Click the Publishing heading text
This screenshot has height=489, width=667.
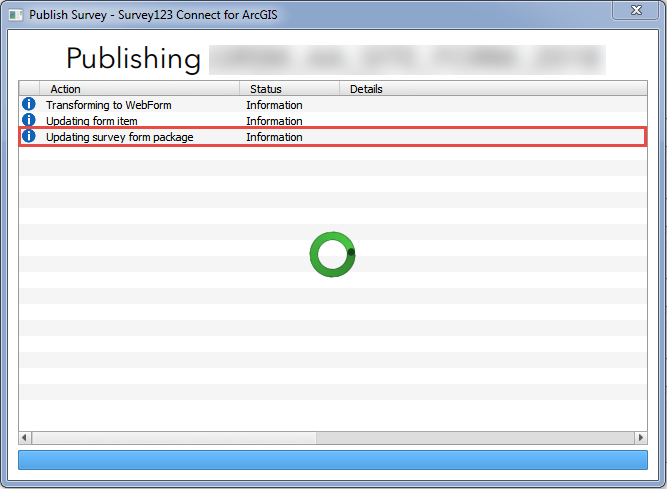(x=133, y=59)
